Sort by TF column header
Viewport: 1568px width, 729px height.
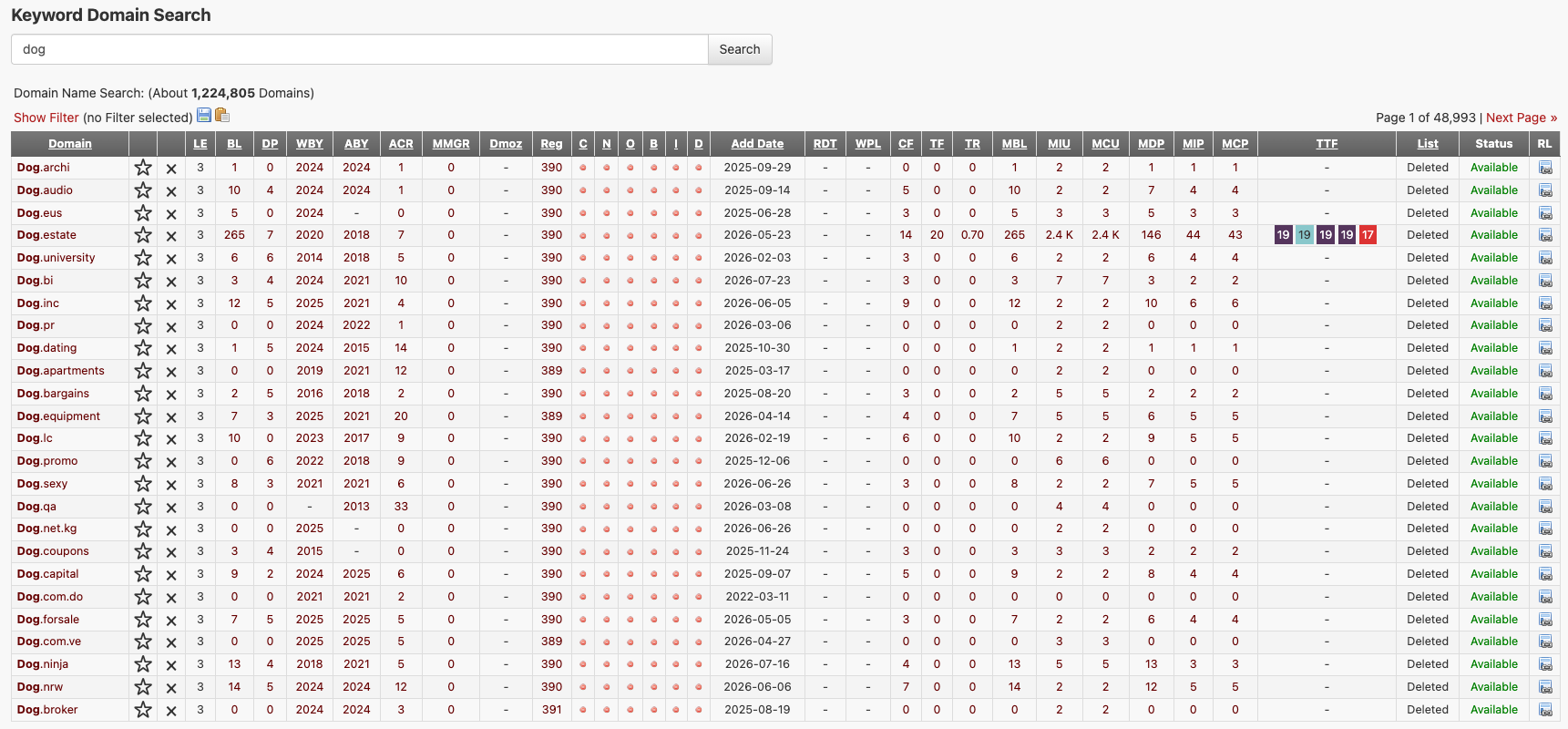click(x=937, y=144)
